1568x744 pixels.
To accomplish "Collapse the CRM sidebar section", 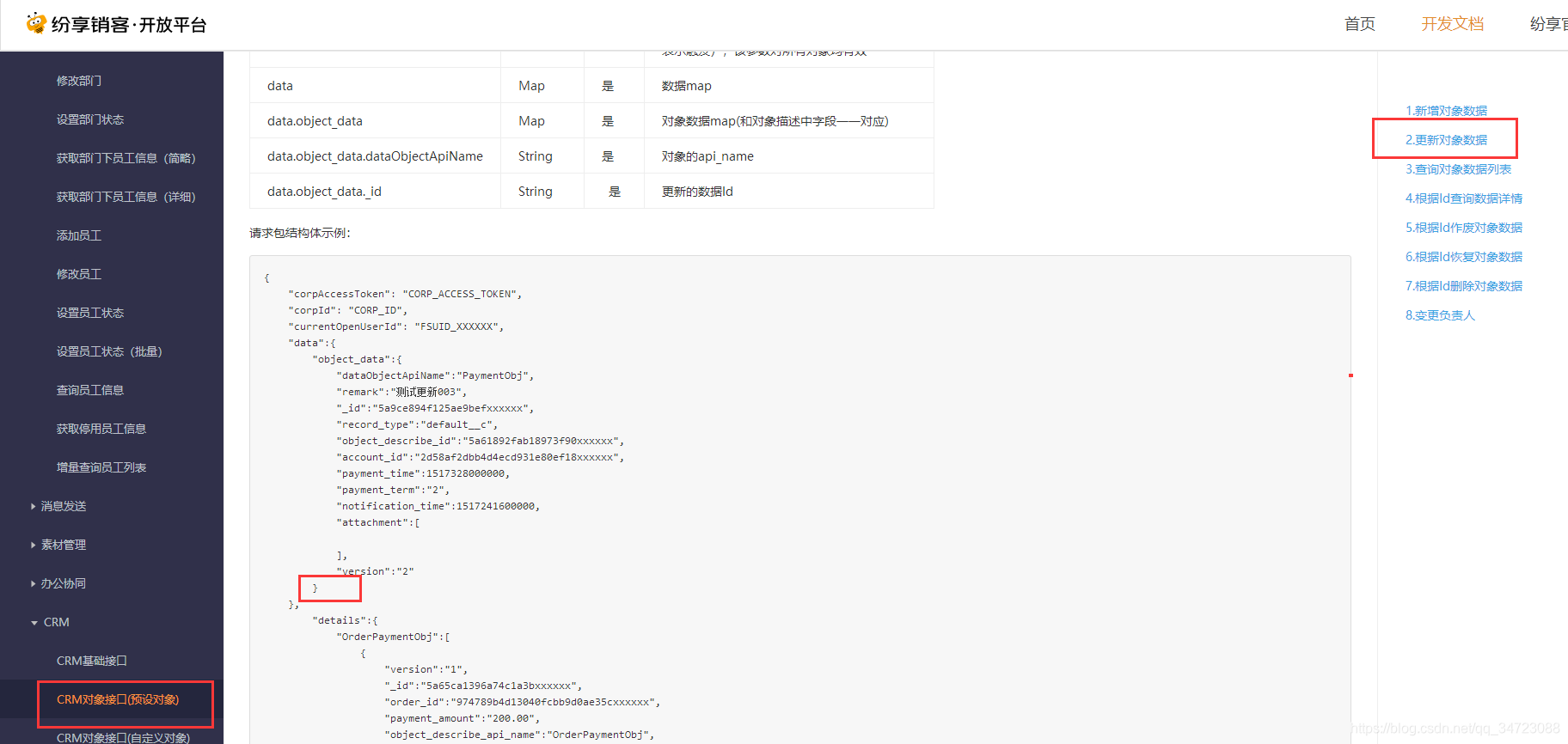I will tap(50, 622).
